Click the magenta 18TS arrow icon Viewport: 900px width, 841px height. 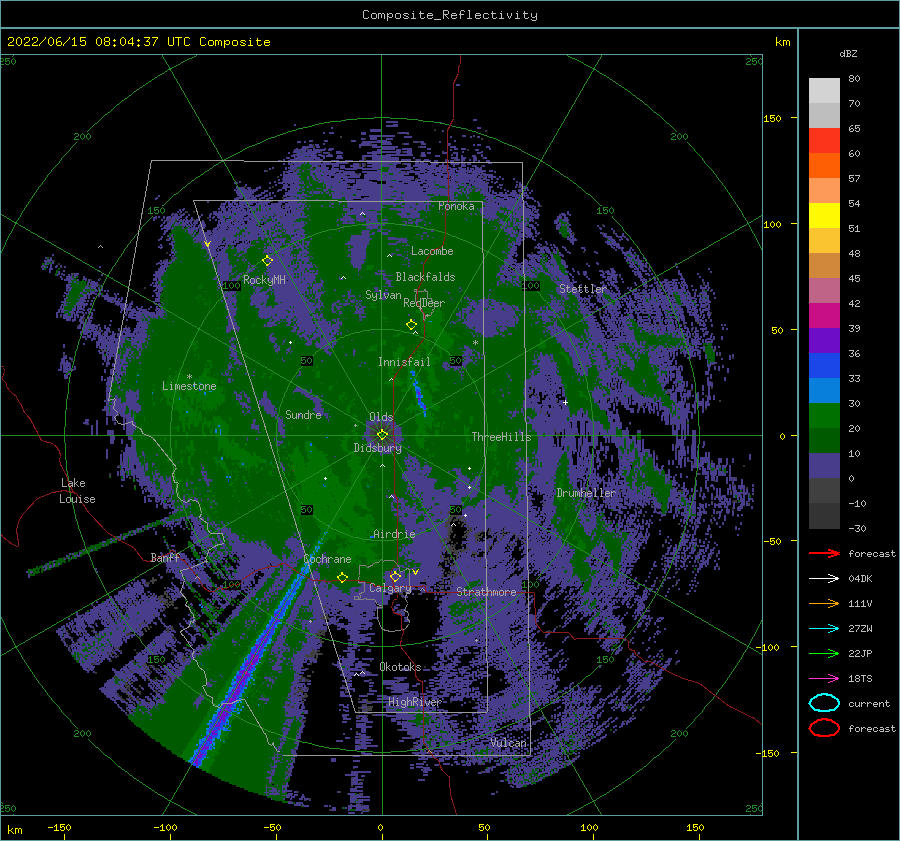824,679
